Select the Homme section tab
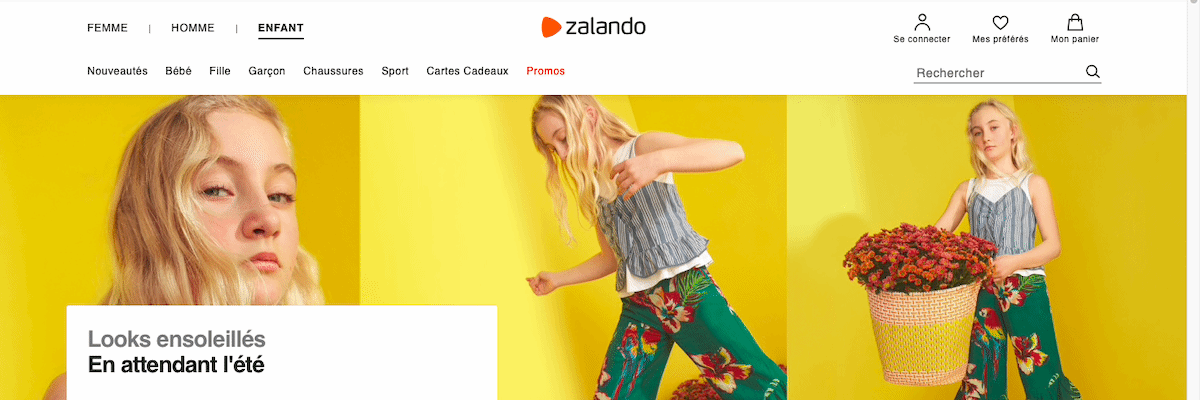1200x400 pixels. pos(193,28)
